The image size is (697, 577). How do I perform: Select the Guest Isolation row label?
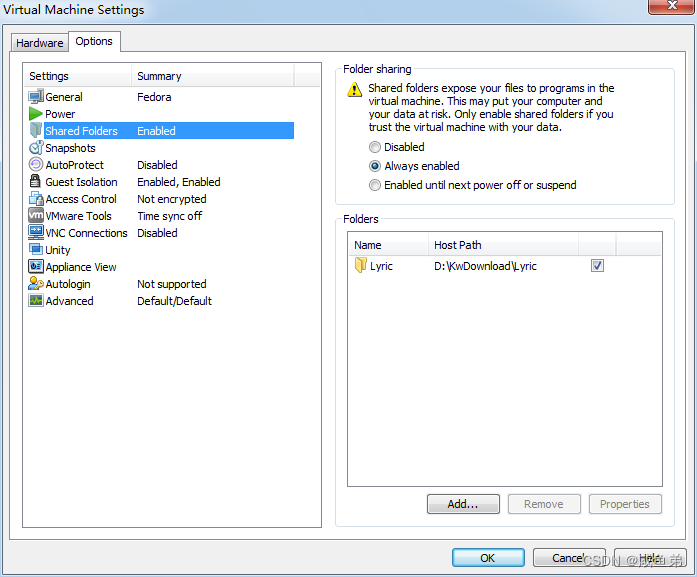tap(81, 182)
